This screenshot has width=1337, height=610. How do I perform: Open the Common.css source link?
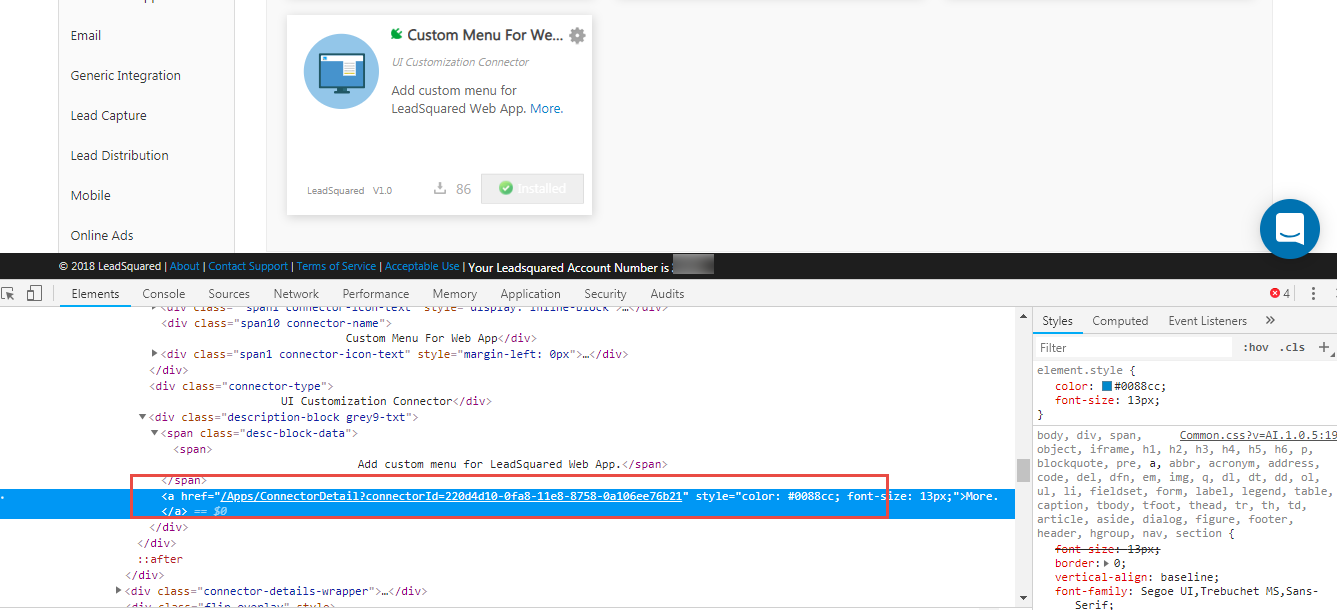(x=1258, y=435)
